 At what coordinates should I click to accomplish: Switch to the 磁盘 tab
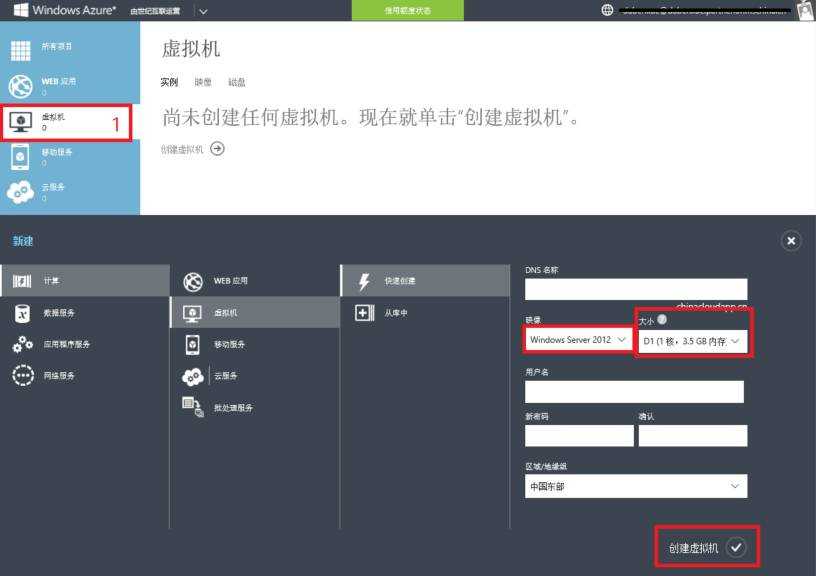pos(236,82)
